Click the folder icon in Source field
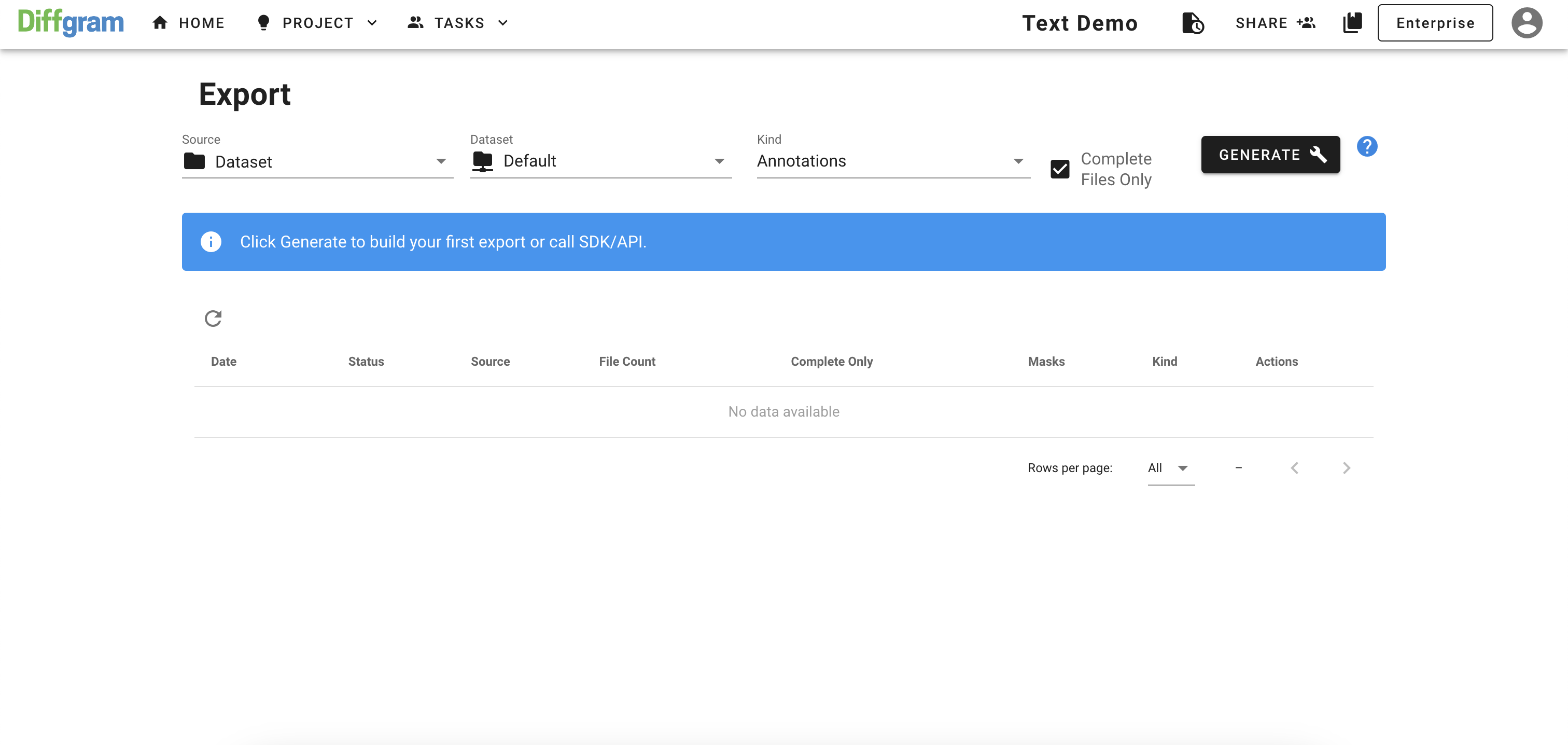The width and height of the screenshot is (1568, 745). [194, 161]
